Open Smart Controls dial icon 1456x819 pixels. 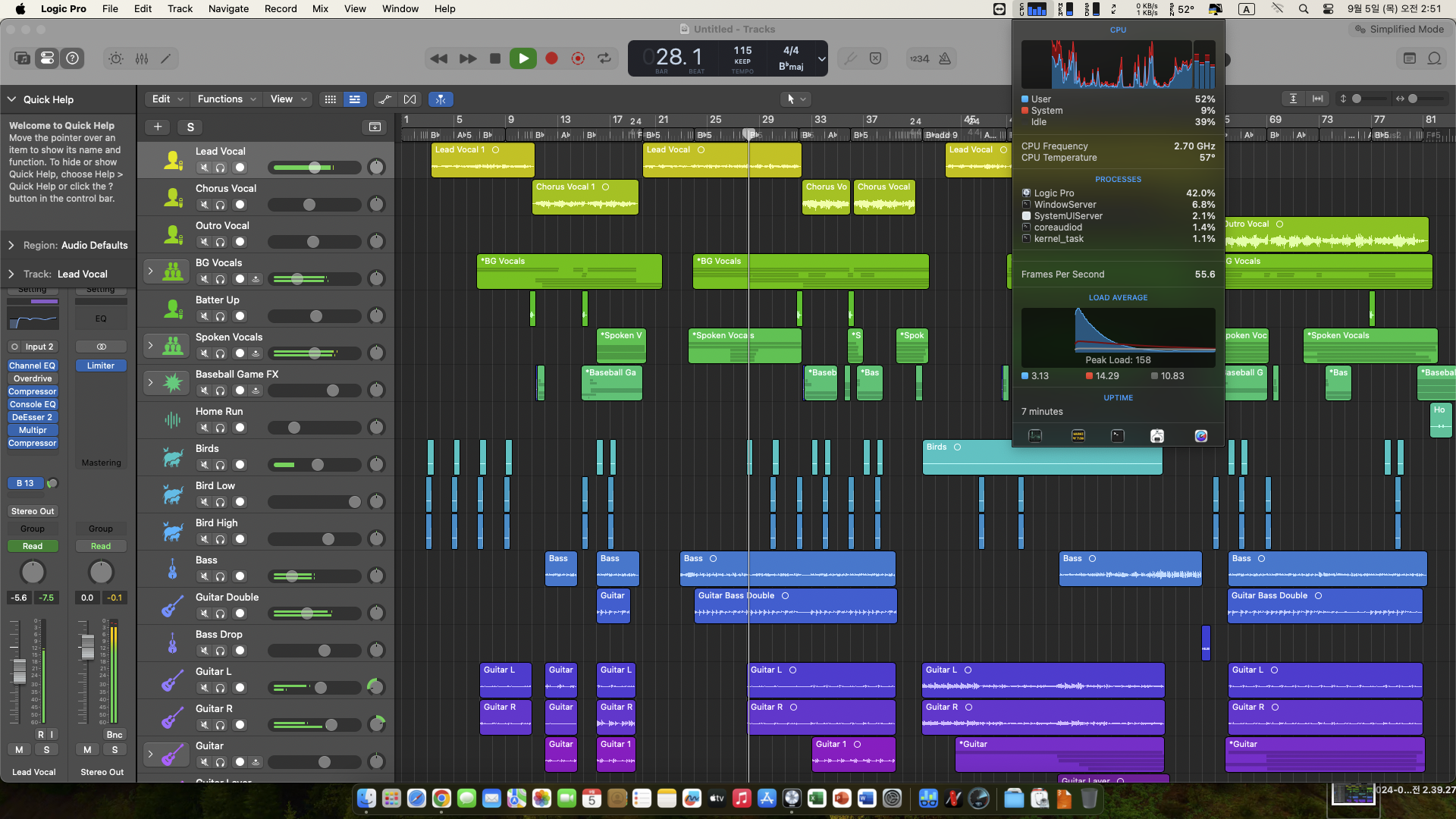coord(115,58)
